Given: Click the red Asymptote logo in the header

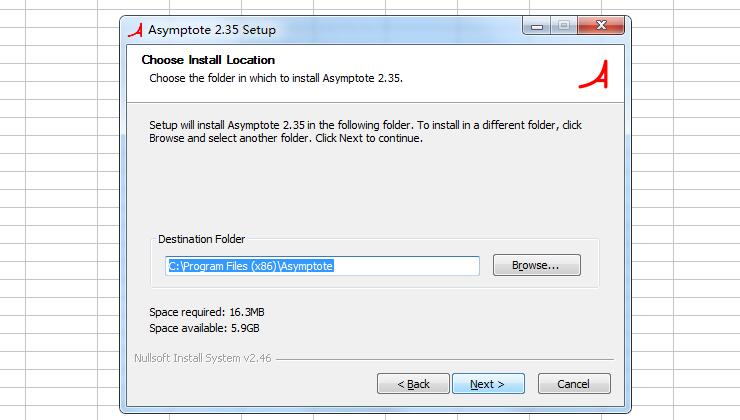Looking at the screenshot, I should pos(597,74).
